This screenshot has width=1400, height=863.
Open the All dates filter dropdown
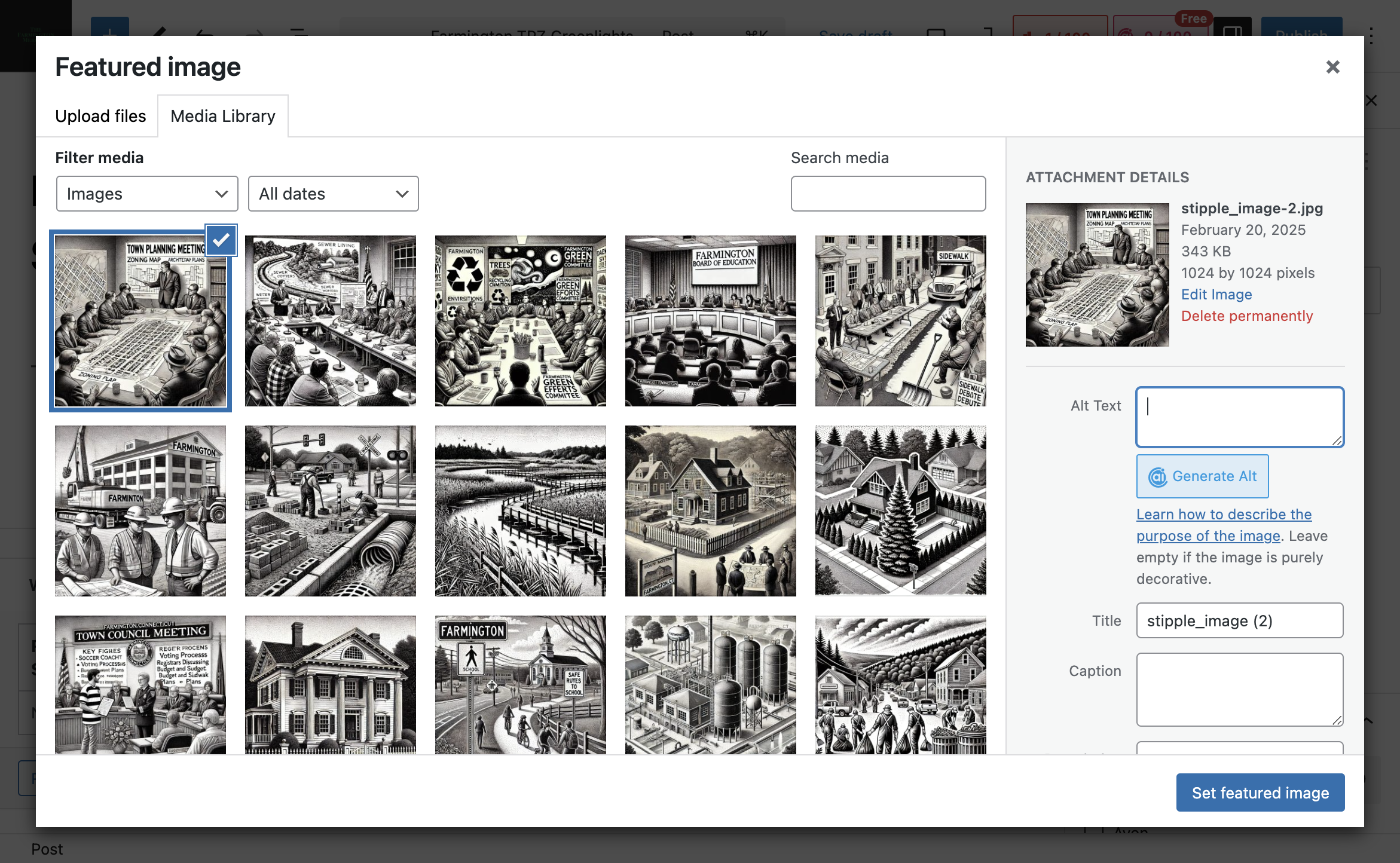point(333,194)
